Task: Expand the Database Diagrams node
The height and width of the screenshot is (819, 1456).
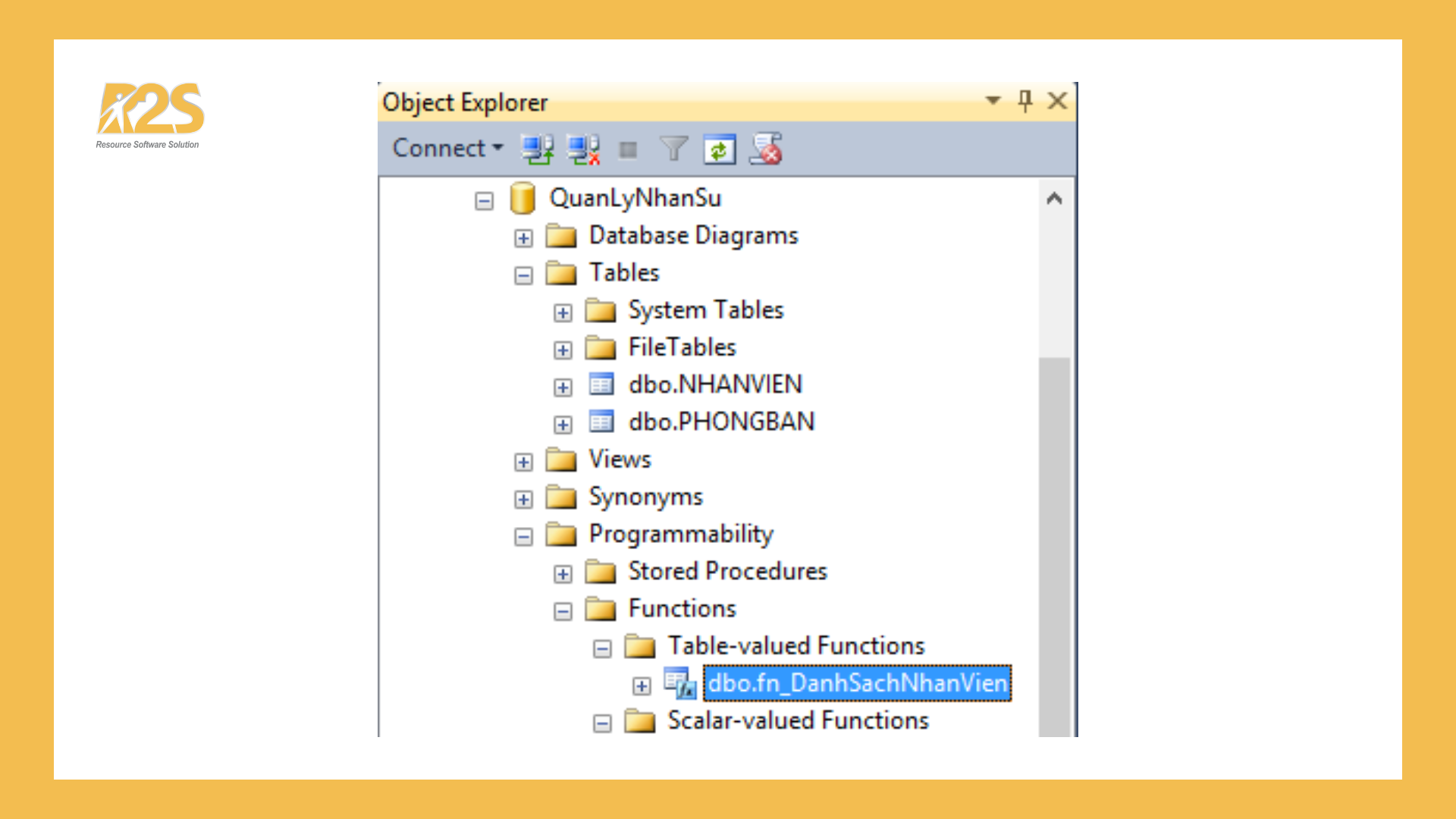Action: coord(523,237)
